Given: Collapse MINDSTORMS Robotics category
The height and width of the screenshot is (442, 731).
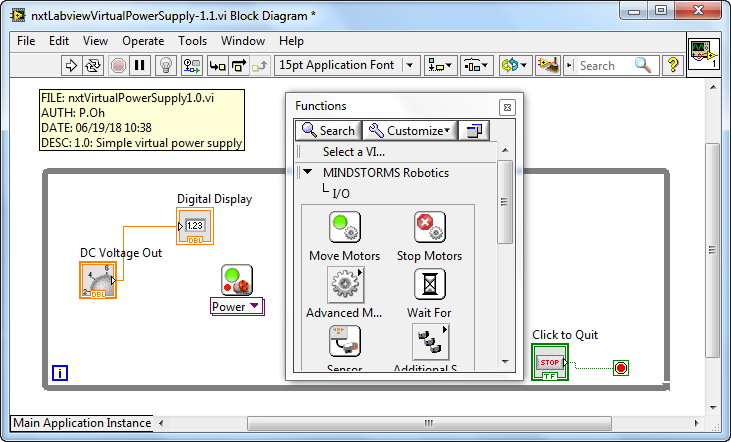Looking at the screenshot, I should click(x=308, y=172).
